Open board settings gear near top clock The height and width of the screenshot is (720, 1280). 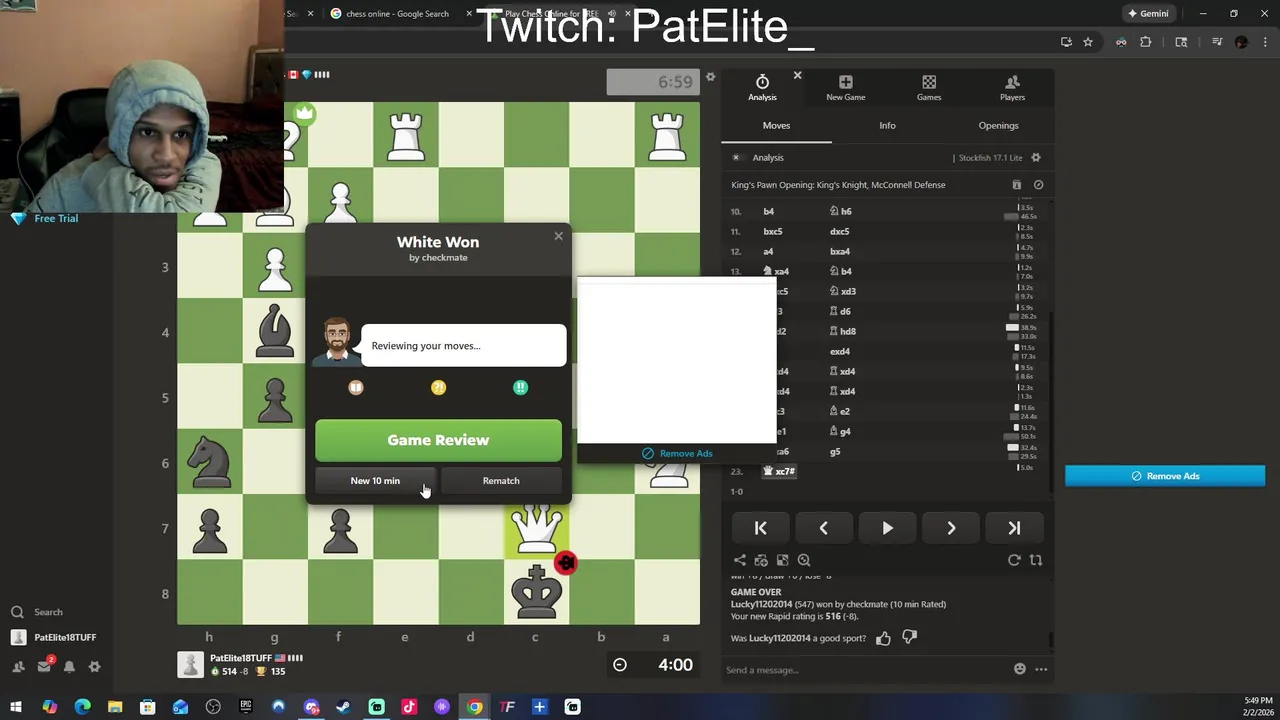pyautogui.click(x=711, y=77)
